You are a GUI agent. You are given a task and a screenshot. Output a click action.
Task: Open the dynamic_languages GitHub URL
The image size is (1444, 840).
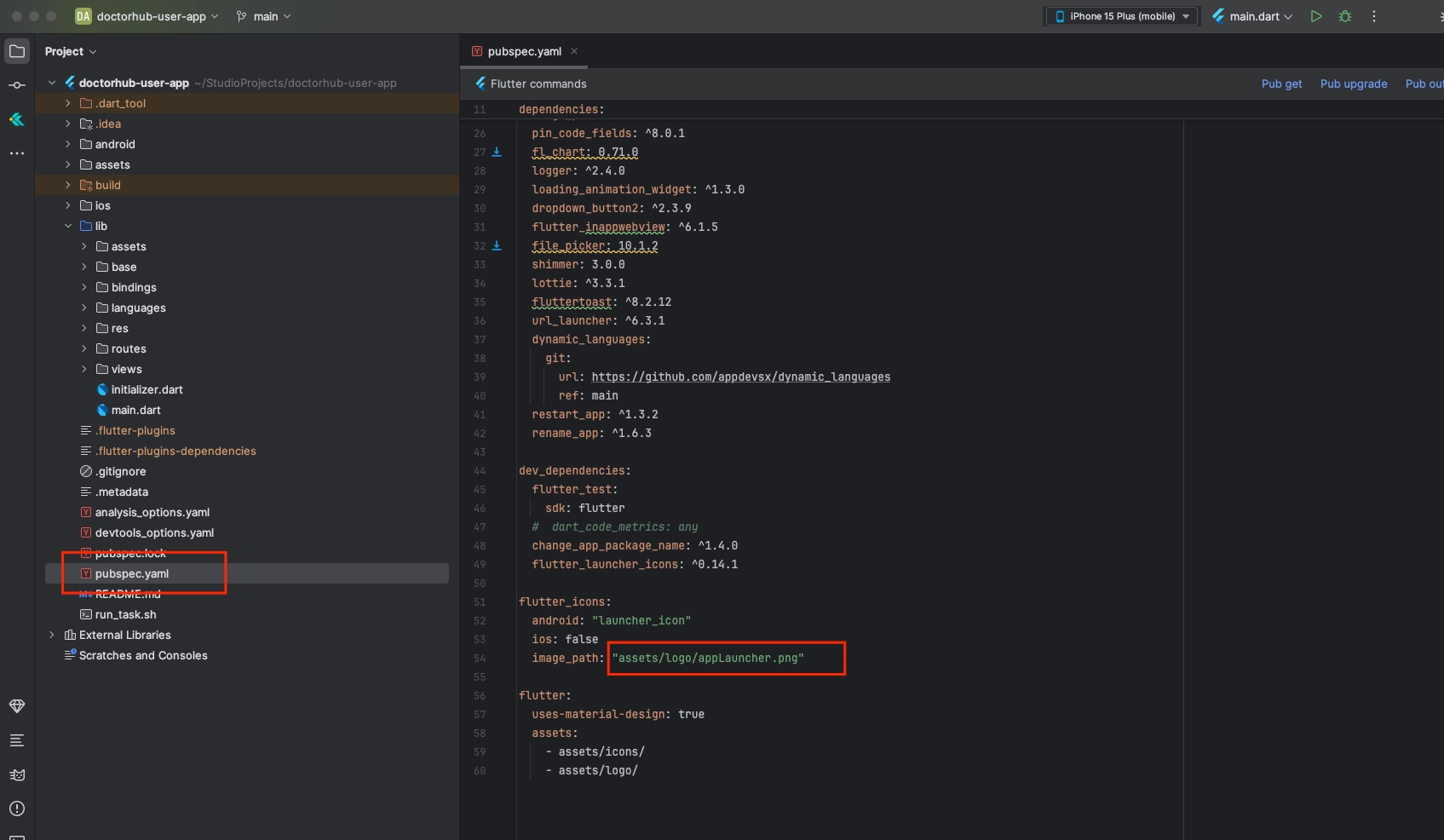tap(740, 377)
